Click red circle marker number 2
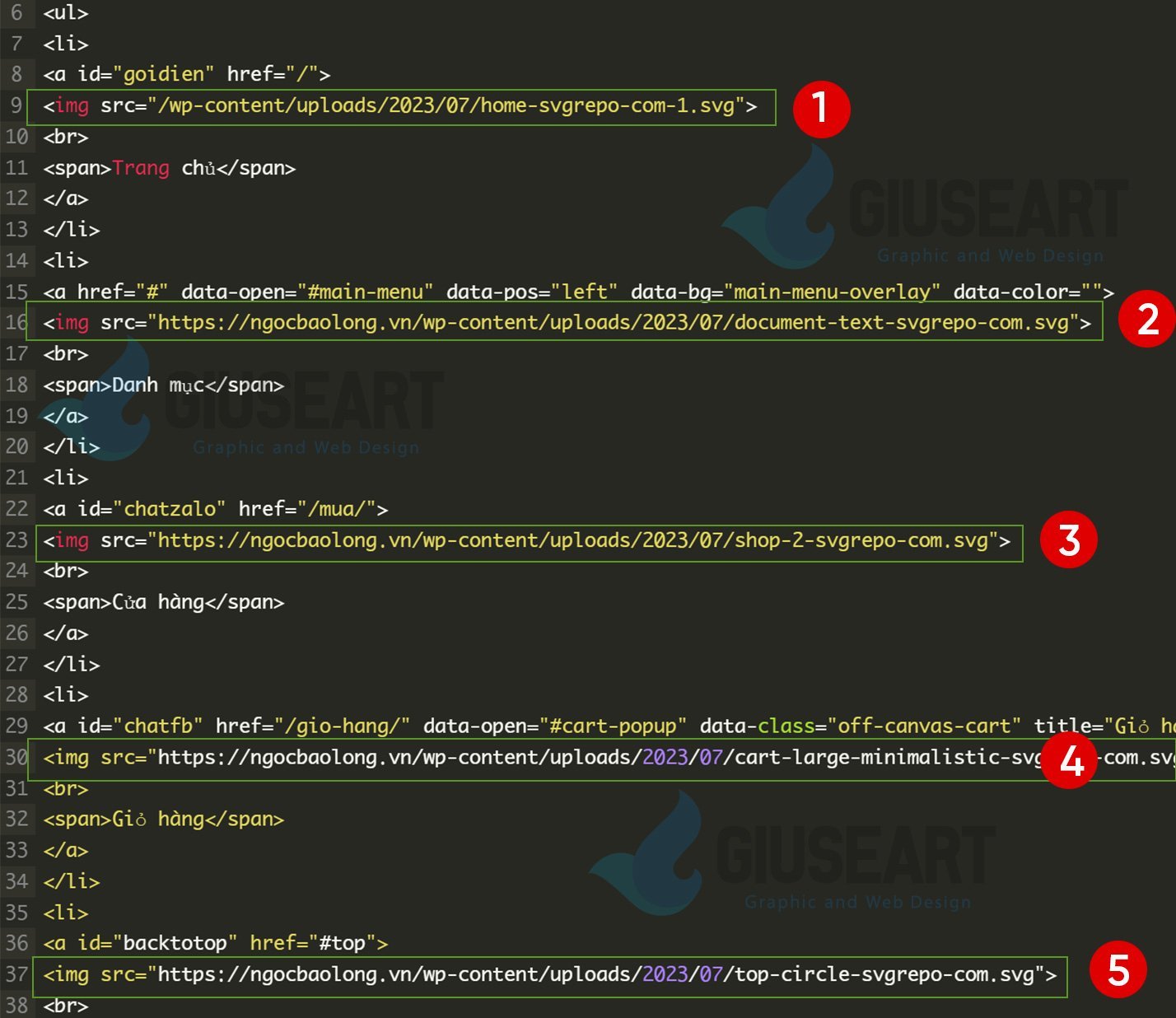Viewport: 1176px width, 1018px height. pyautogui.click(x=1146, y=319)
